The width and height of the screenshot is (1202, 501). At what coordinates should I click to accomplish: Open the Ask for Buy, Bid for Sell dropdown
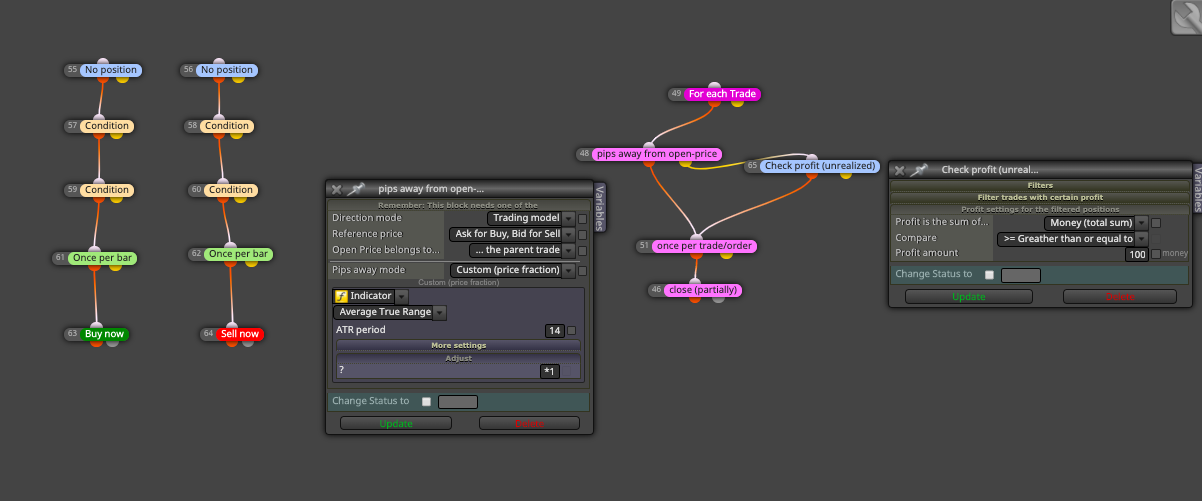[x=511, y=234]
